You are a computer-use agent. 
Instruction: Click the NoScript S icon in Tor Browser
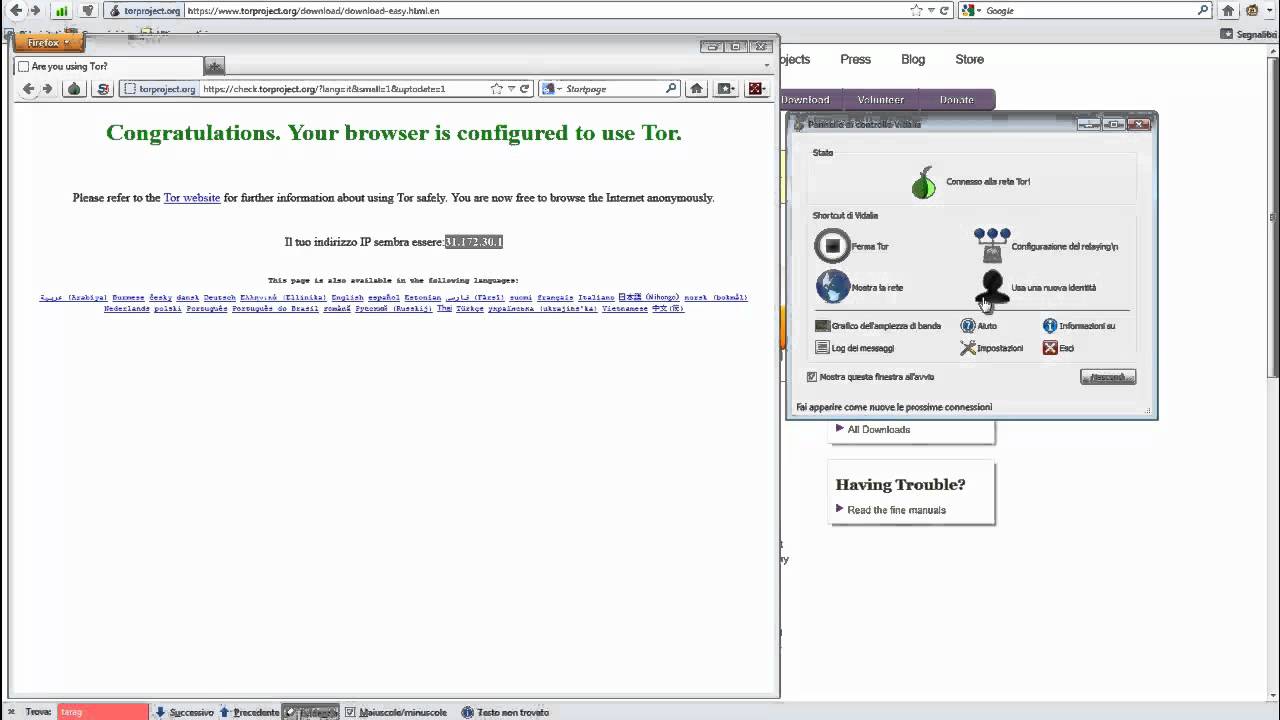coord(102,89)
